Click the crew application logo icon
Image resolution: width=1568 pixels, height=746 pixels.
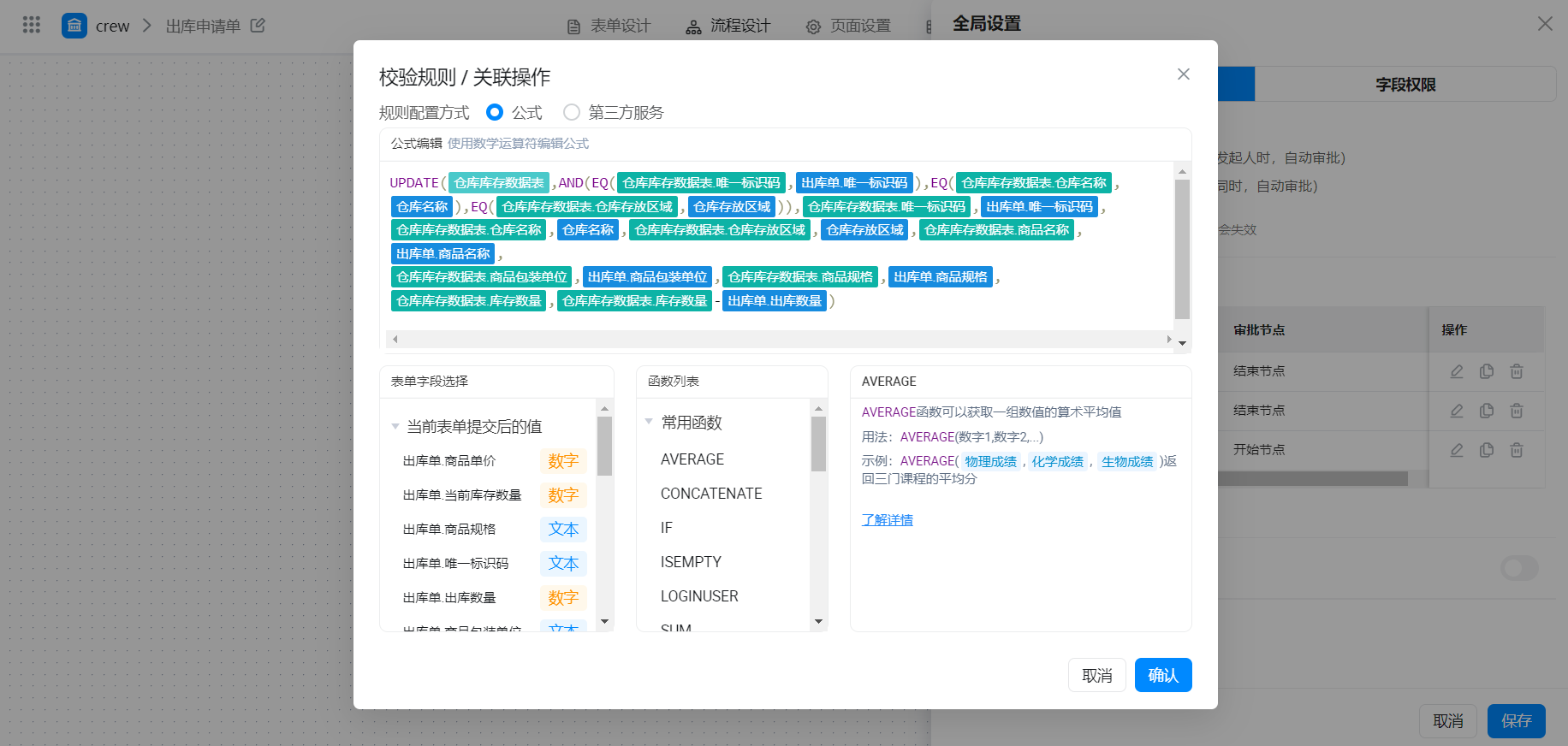(x=74, y=26)
